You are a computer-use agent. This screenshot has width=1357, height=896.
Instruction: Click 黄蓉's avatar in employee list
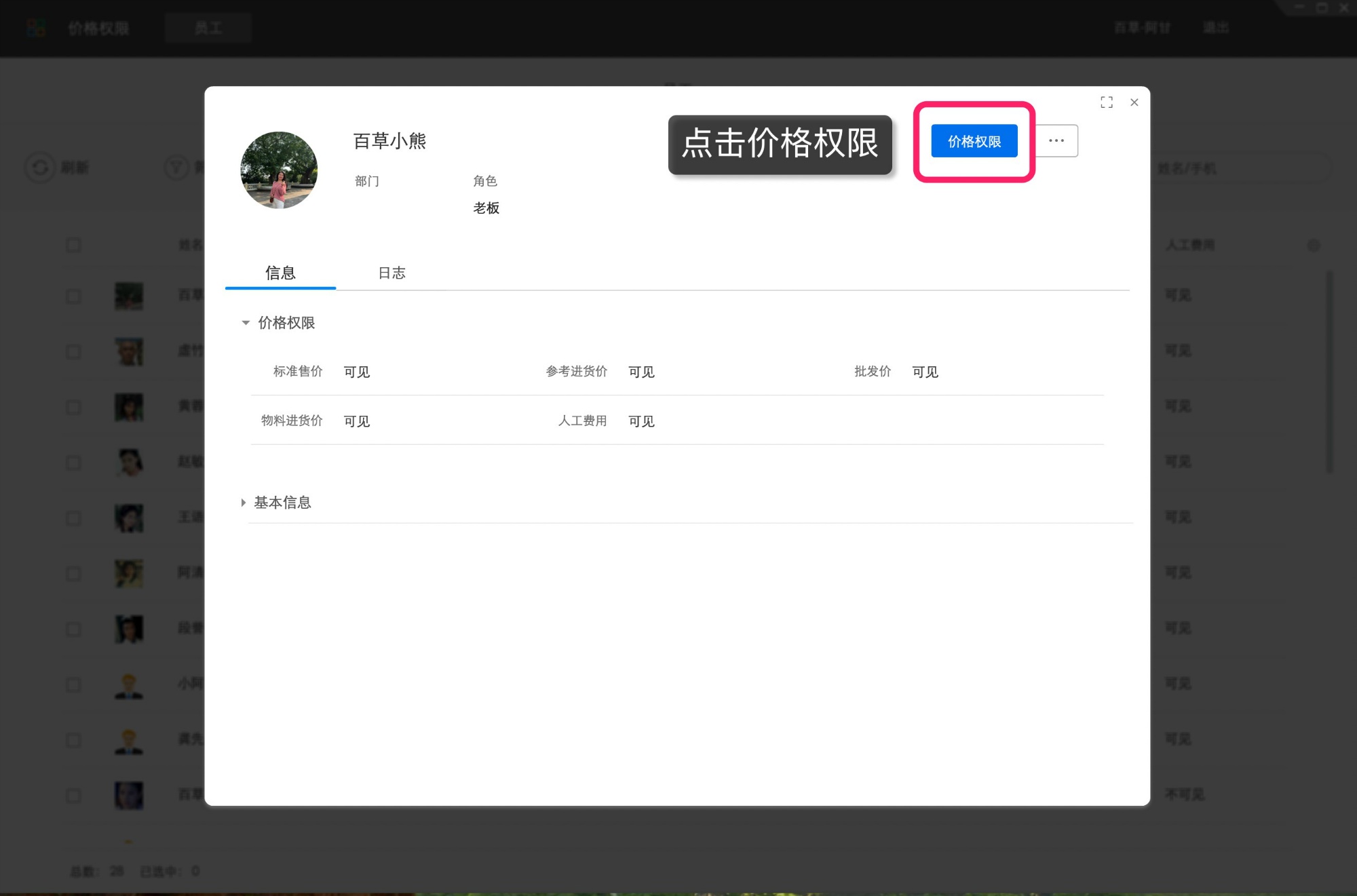click(129, 407)
